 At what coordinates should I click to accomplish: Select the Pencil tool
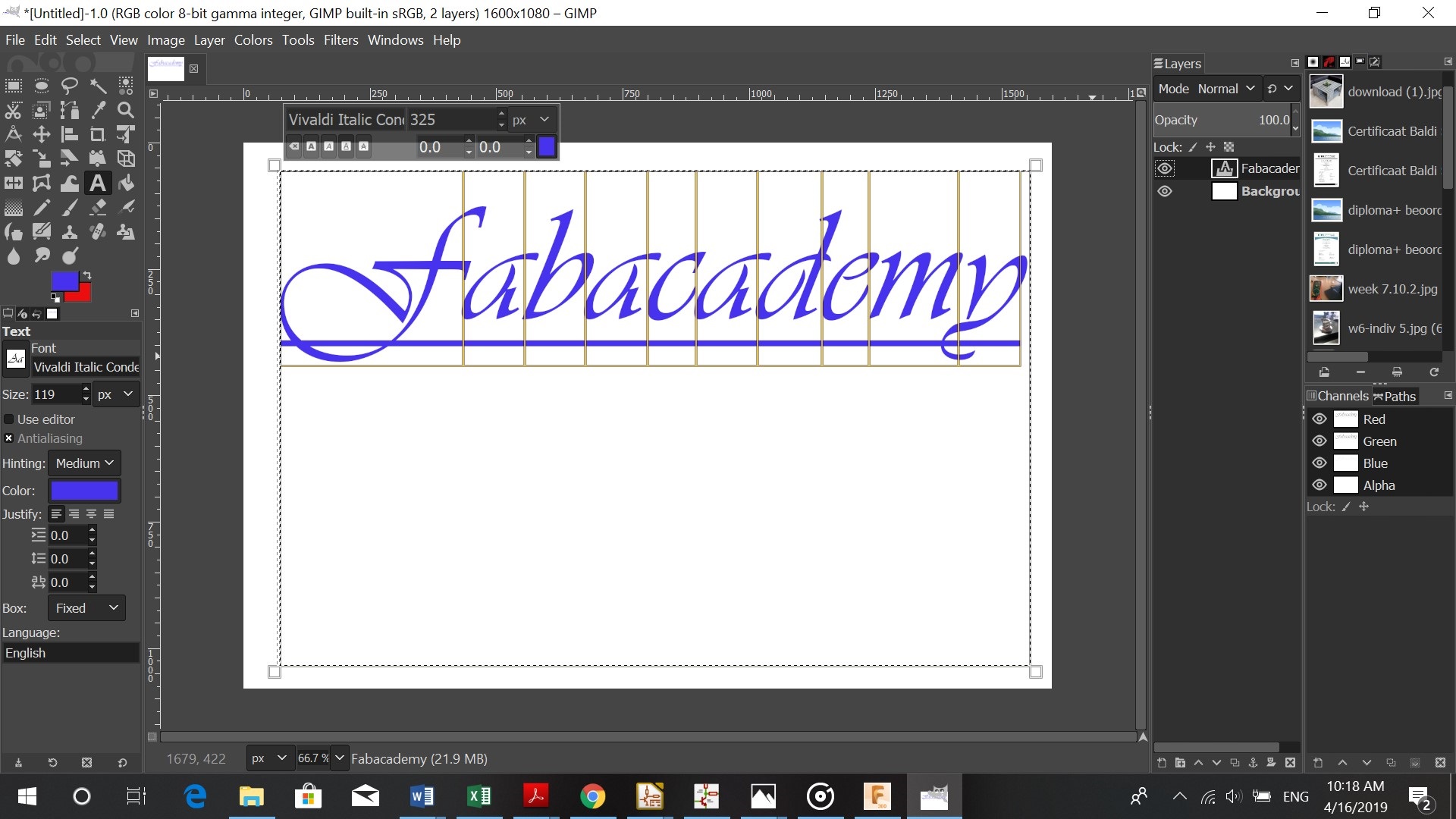(x=42, y=207)
